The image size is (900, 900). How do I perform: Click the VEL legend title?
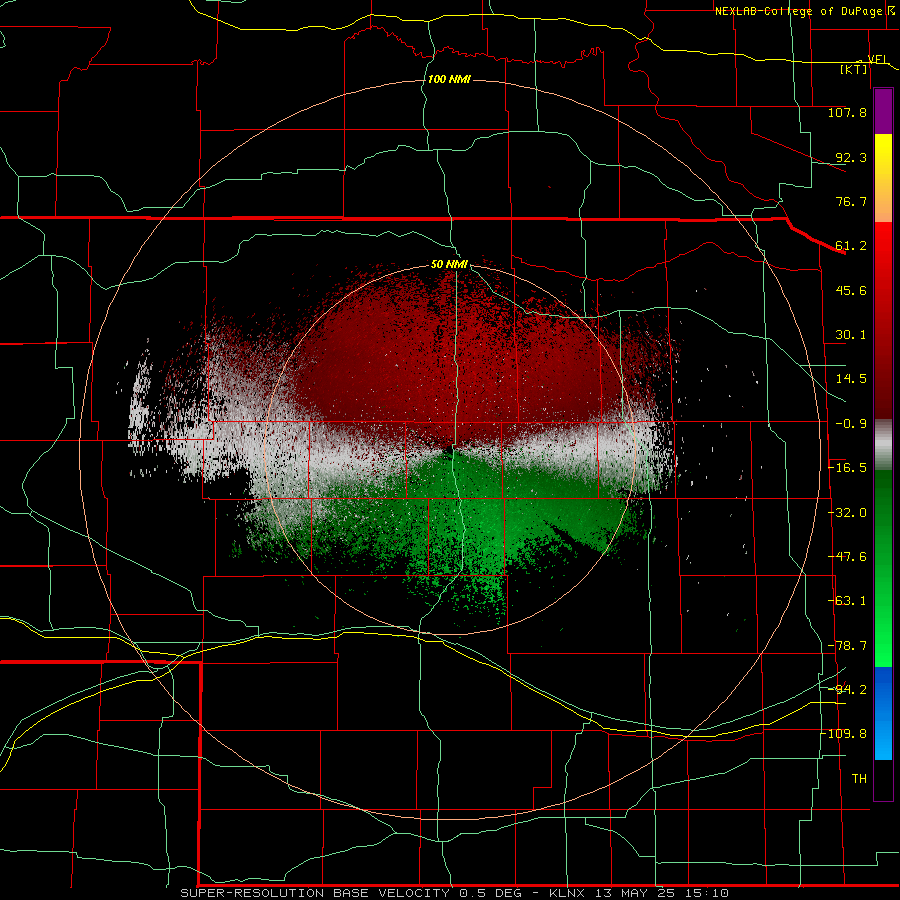coord(878,59)
